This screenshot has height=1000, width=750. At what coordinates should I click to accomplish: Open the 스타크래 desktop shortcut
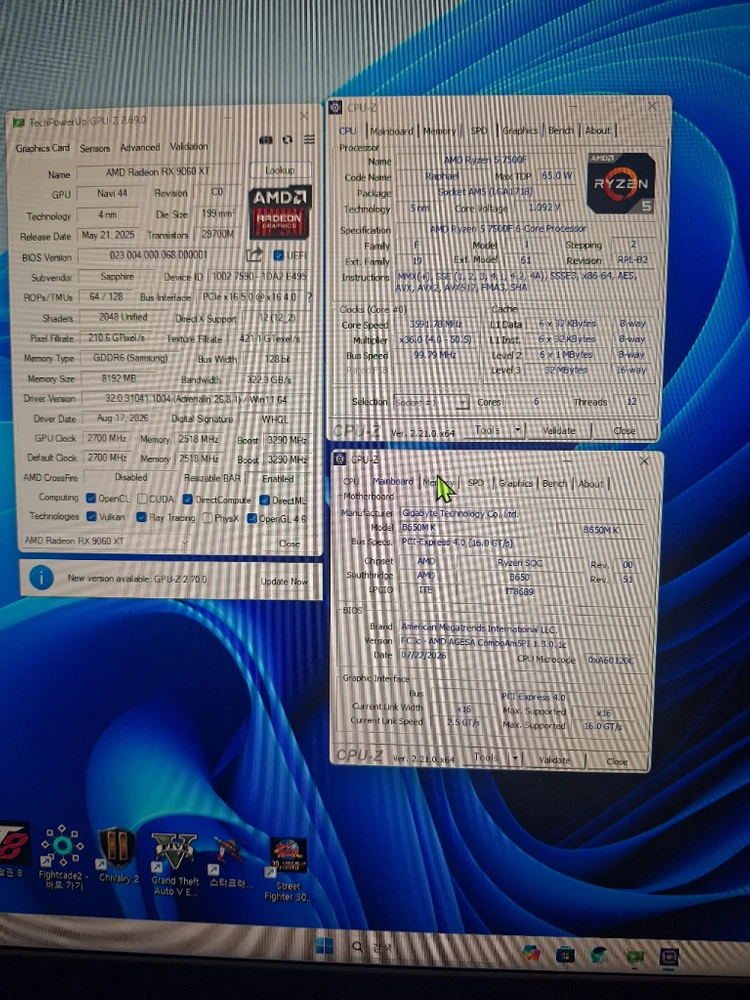pos(230,864)
